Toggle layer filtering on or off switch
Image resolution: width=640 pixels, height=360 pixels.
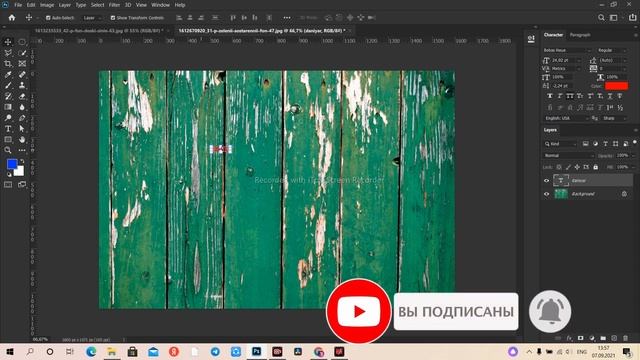[x=635, y=143]
